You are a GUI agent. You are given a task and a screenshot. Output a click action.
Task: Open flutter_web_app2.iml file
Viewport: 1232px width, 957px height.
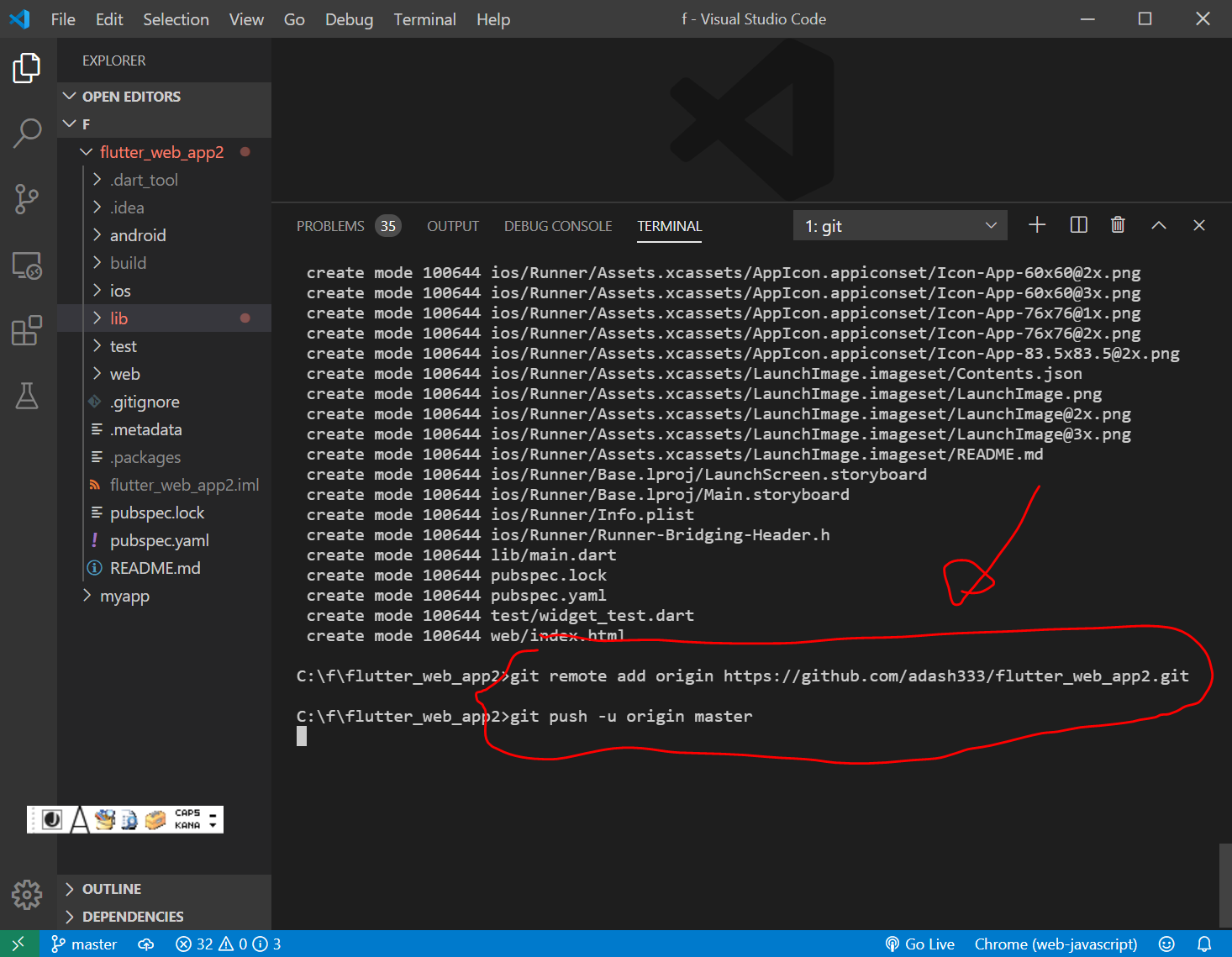point(164,485)
